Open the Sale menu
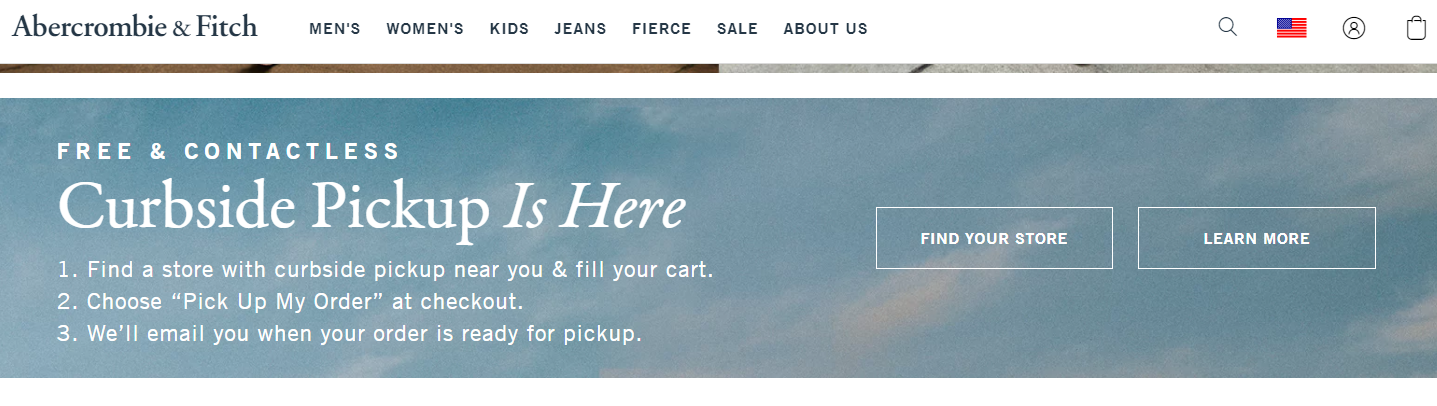Screen dimensions: 1437x406 737,29
